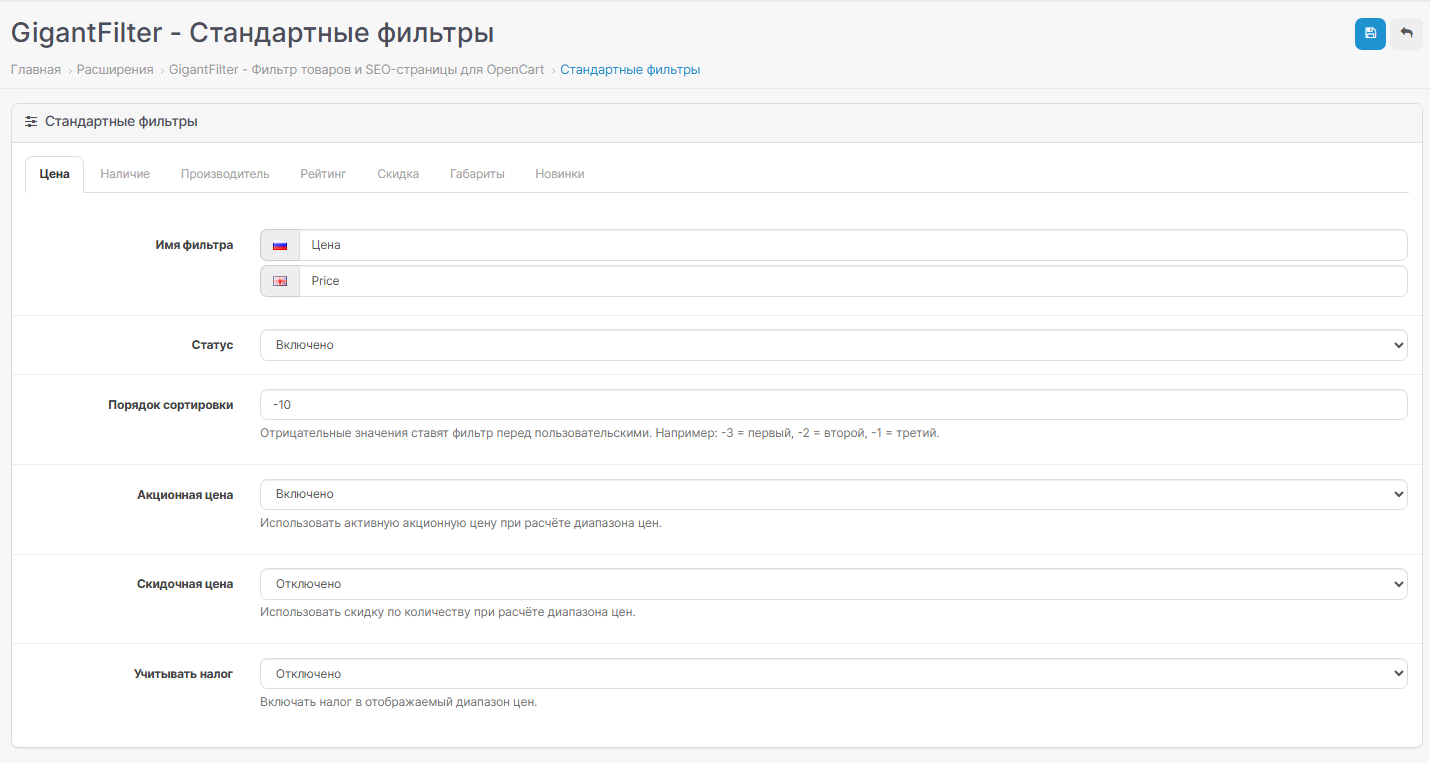Open the Статус dropdown
The image size is (1430, 763).
[x=833, y=345]
